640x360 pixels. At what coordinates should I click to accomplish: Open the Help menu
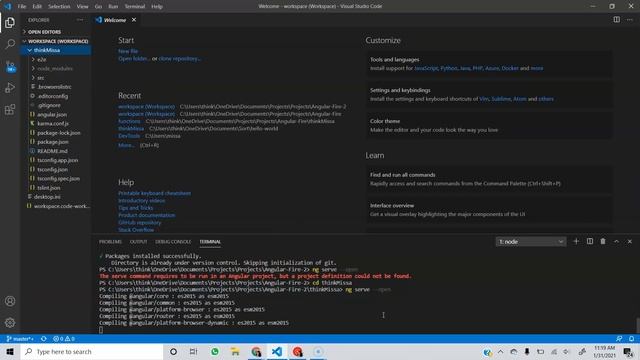pyautogui.click(x=157, y=7)
